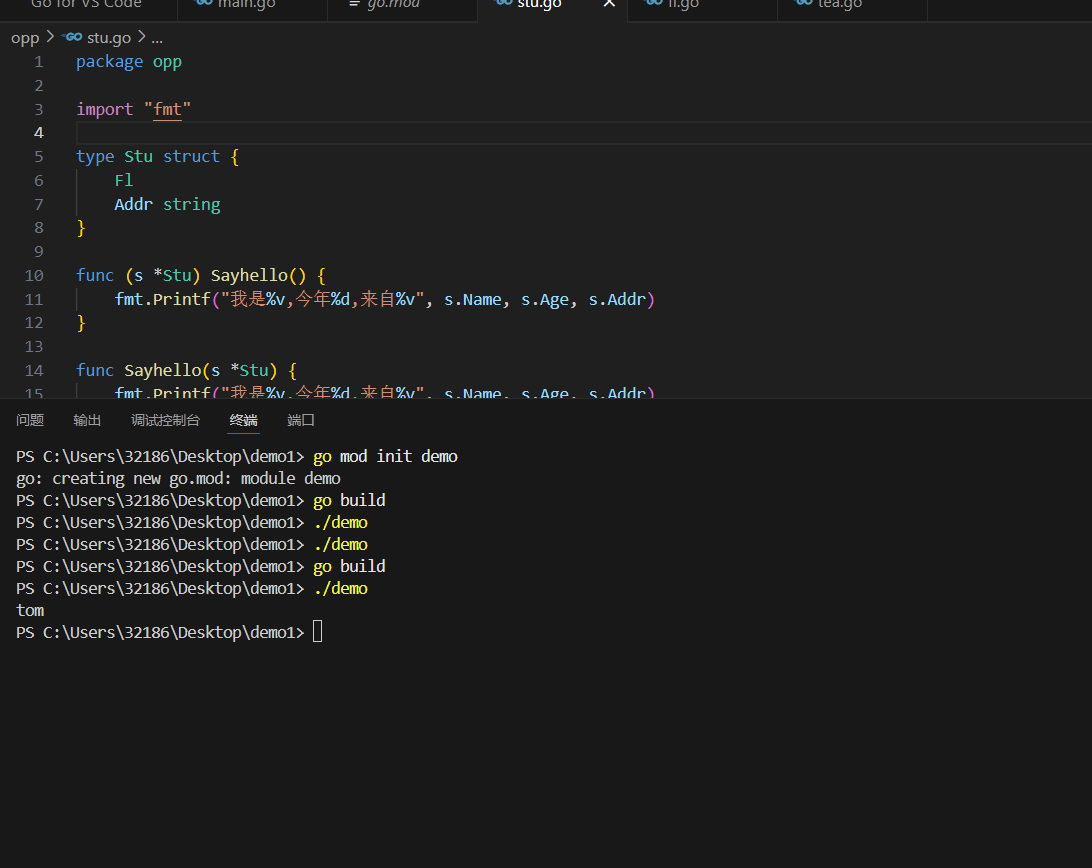
Task: Click line number 5 in the gutter
Action: pyautogui.click(x=39, y=157)
